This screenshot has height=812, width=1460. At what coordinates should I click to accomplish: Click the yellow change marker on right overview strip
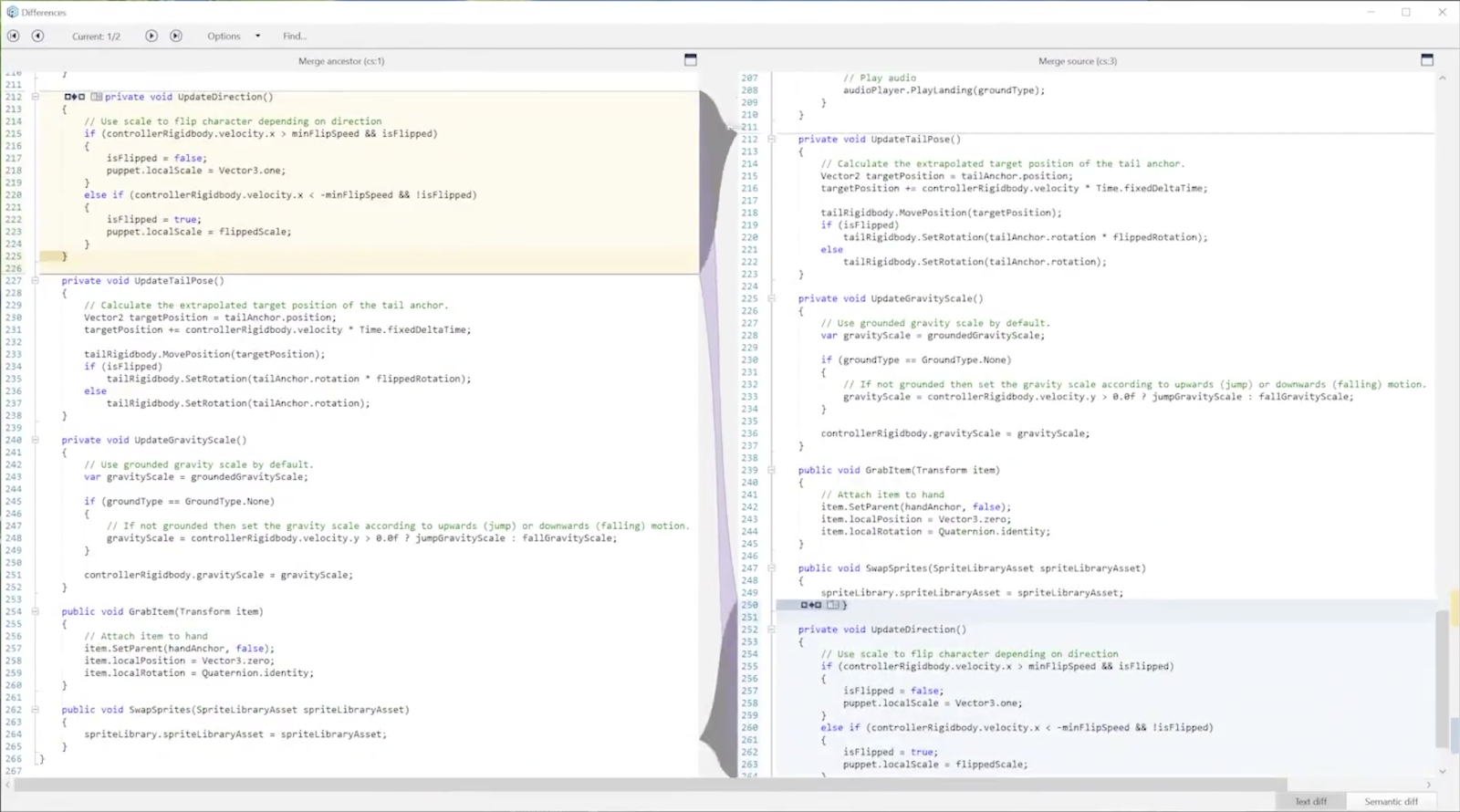[x=1455, y=607]
